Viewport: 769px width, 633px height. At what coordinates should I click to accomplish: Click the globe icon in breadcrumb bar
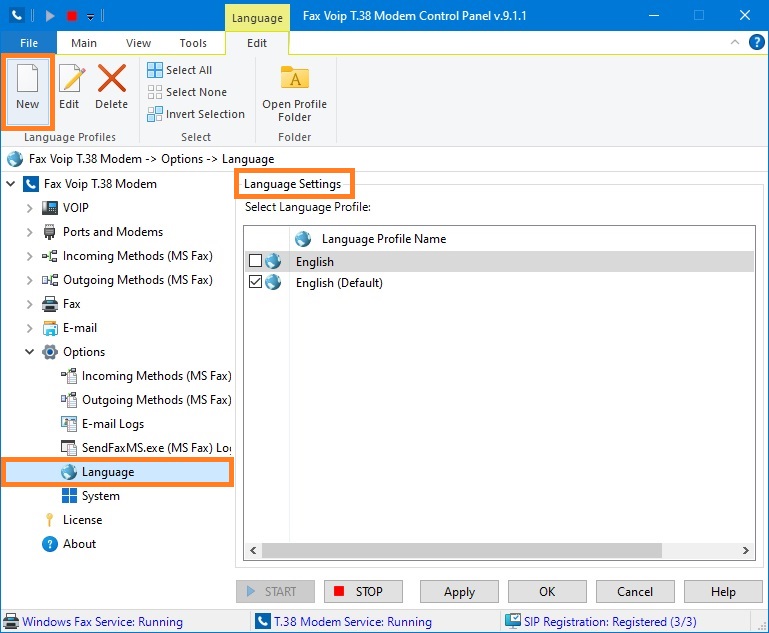(15, 159)
